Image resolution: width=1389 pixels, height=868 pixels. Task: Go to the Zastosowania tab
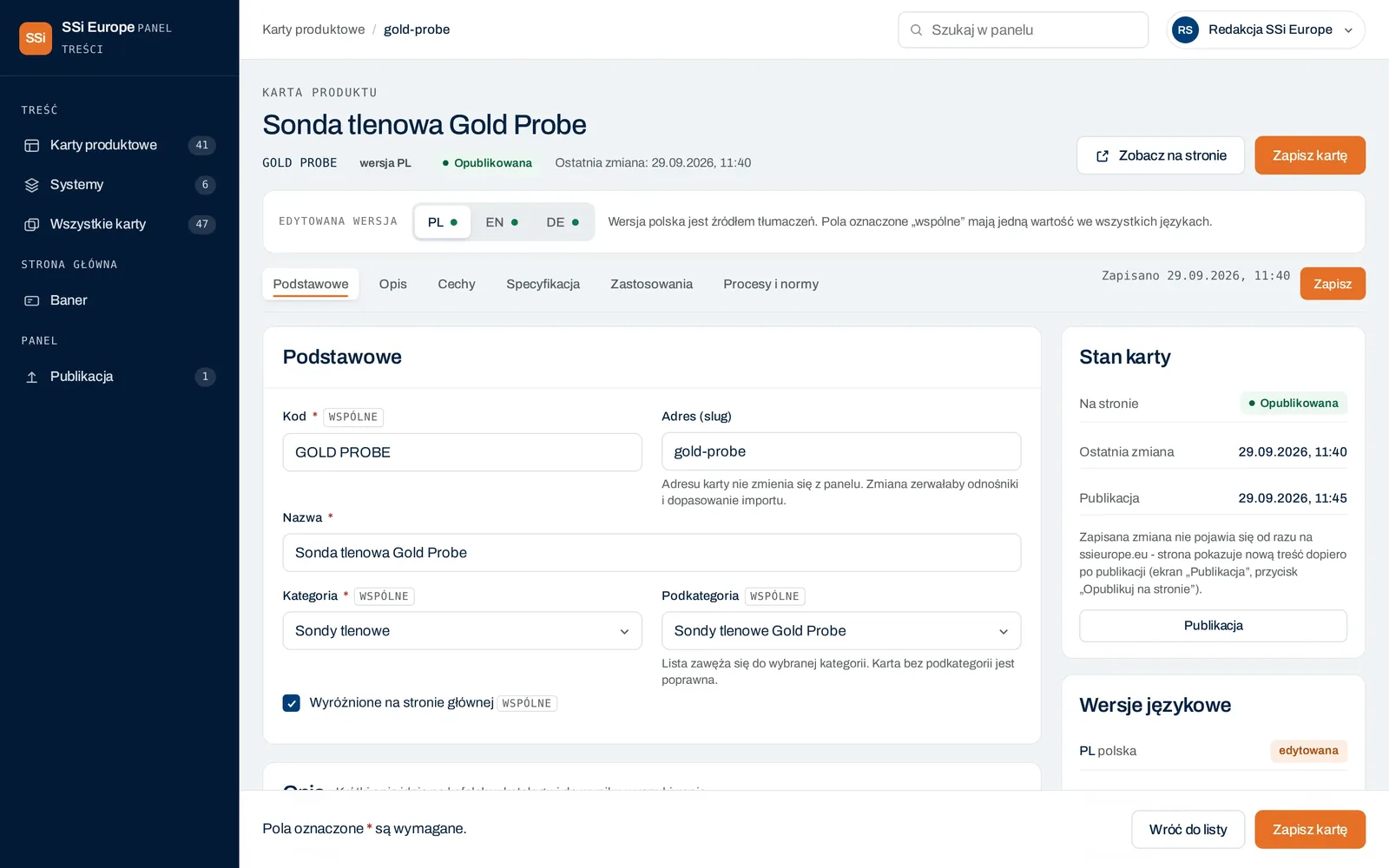pyautogui.click(x=652, y=285)
